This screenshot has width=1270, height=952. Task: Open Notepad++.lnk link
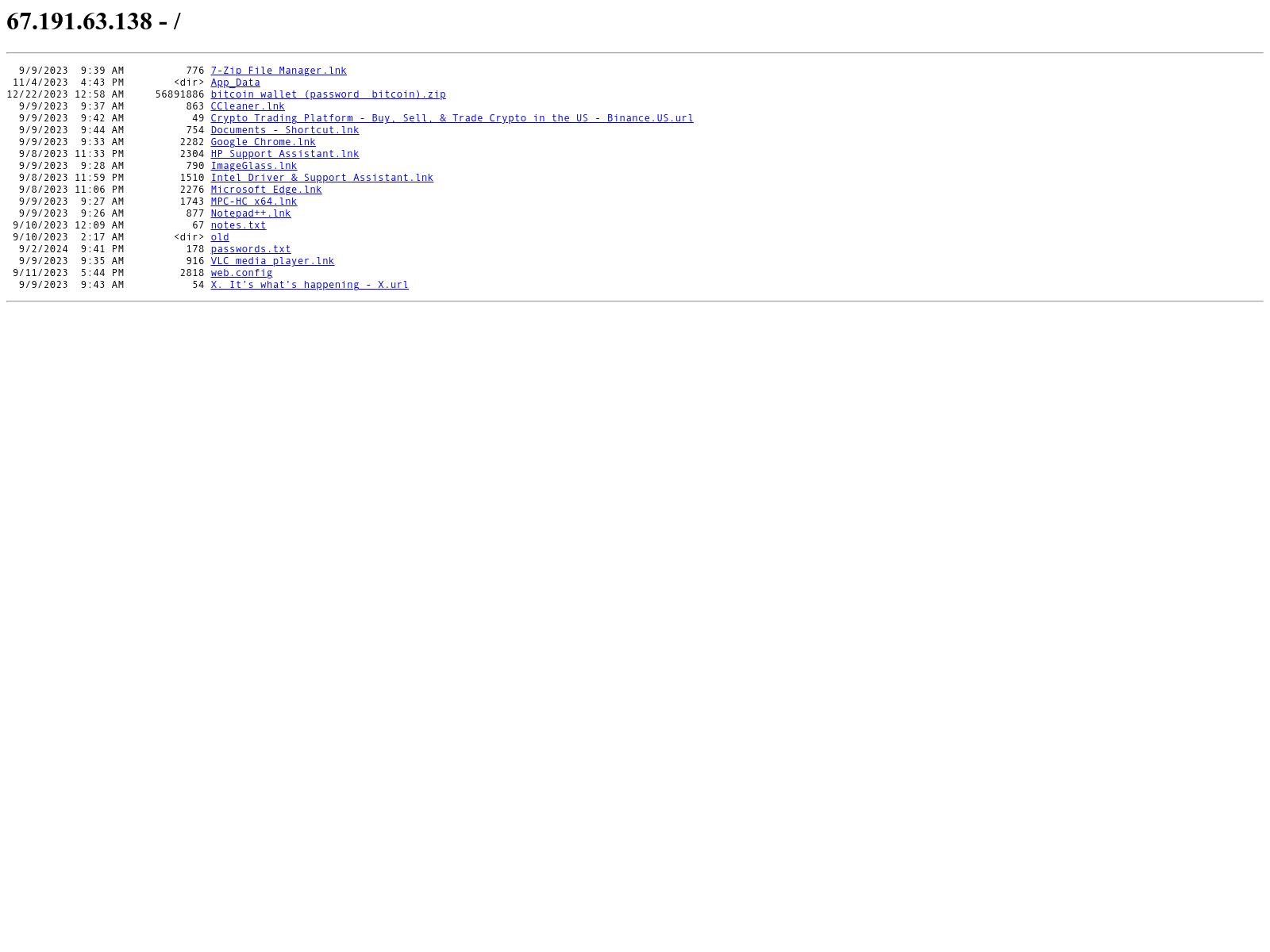(x=251, y=213)
